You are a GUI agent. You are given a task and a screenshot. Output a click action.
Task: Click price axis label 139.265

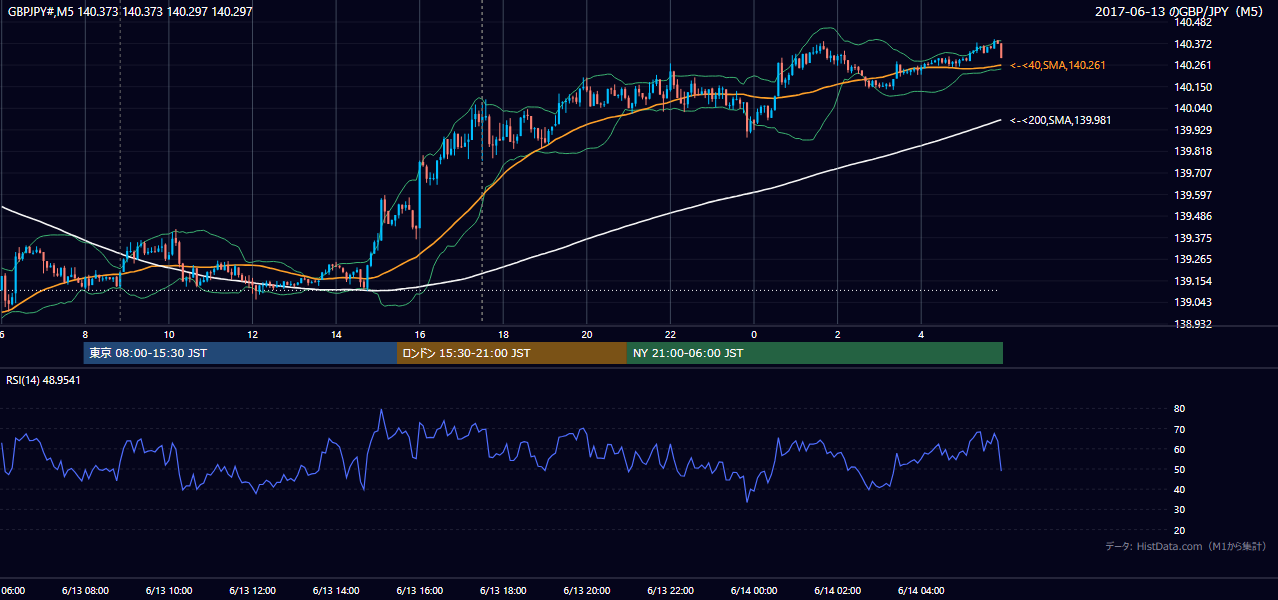pos(1195,259)
